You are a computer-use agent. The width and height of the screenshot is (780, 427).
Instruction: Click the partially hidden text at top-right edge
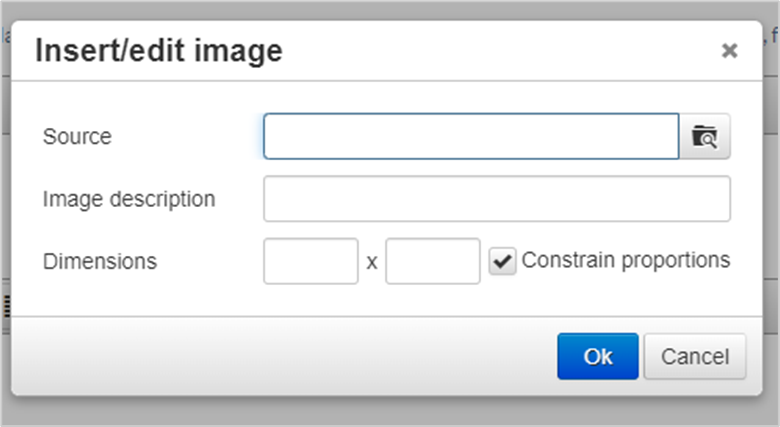773,35
